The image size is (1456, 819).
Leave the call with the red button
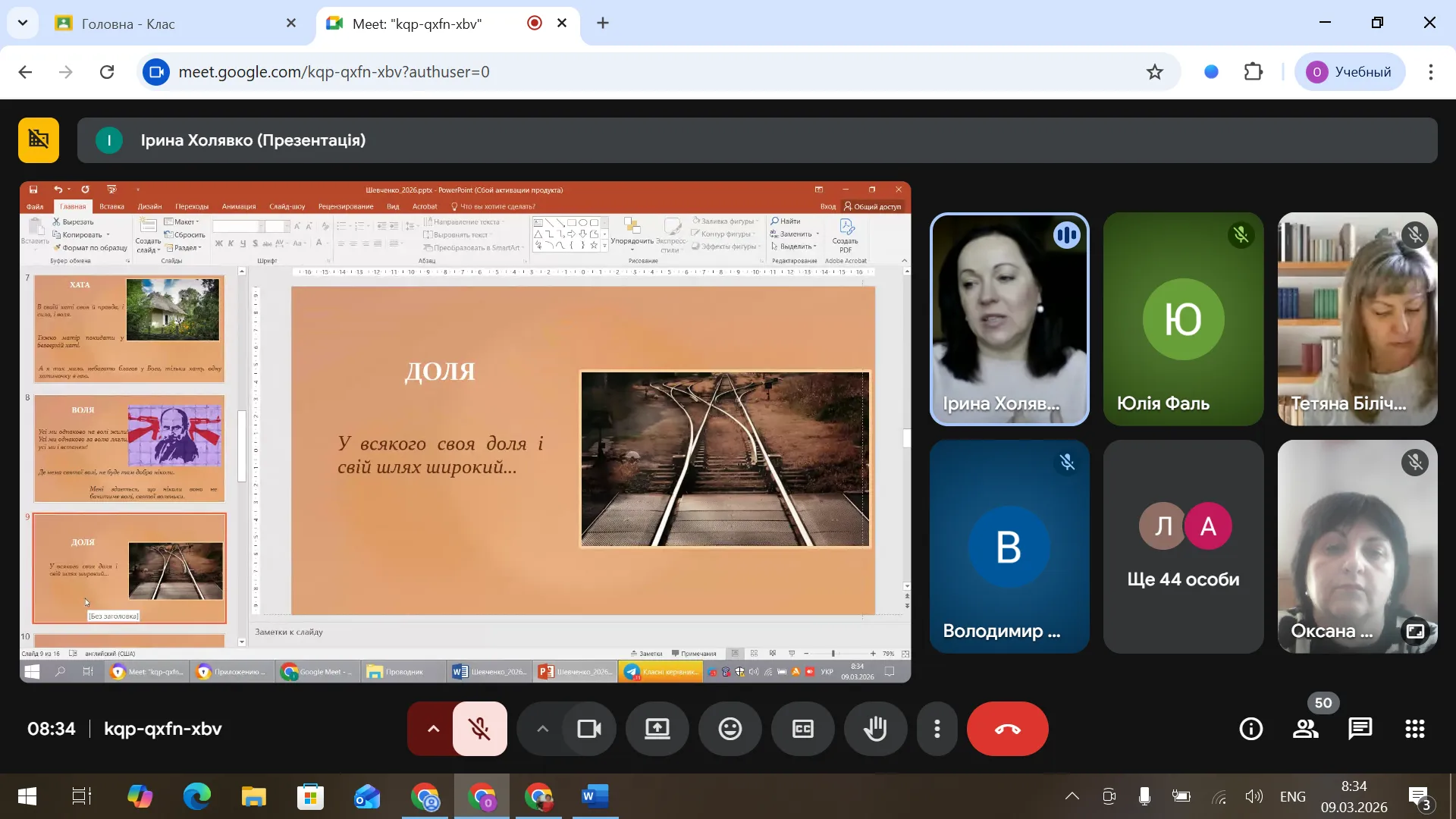click(x=1007, y=730)
